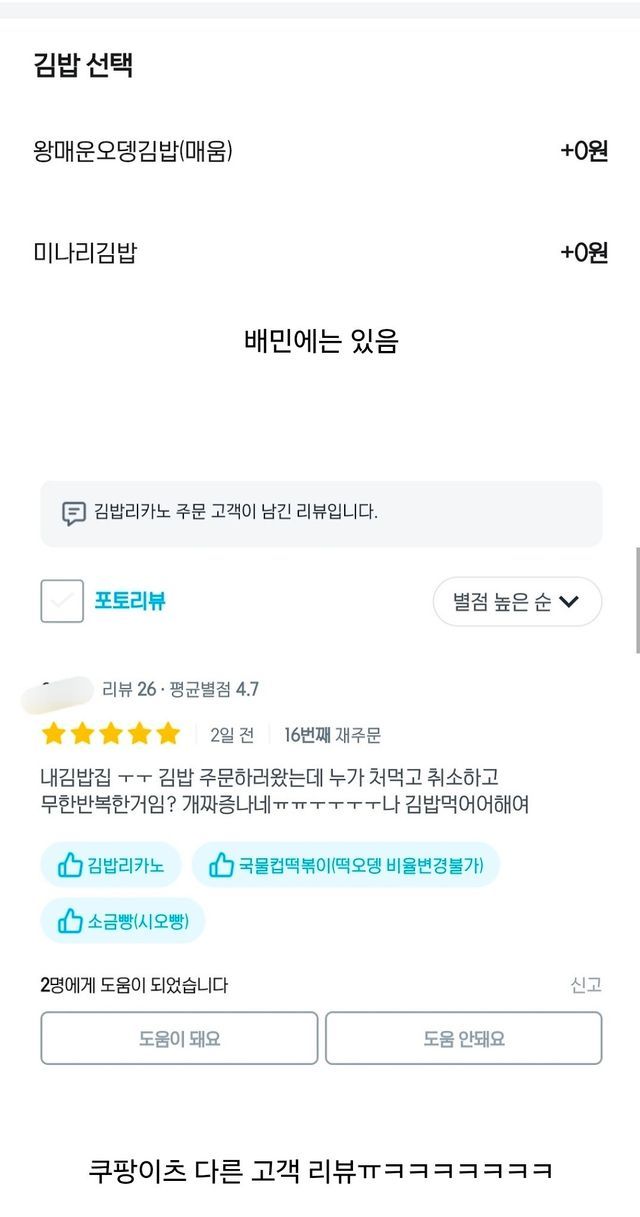Click the 김밥리카노 review notice banner

click(321, 513)
